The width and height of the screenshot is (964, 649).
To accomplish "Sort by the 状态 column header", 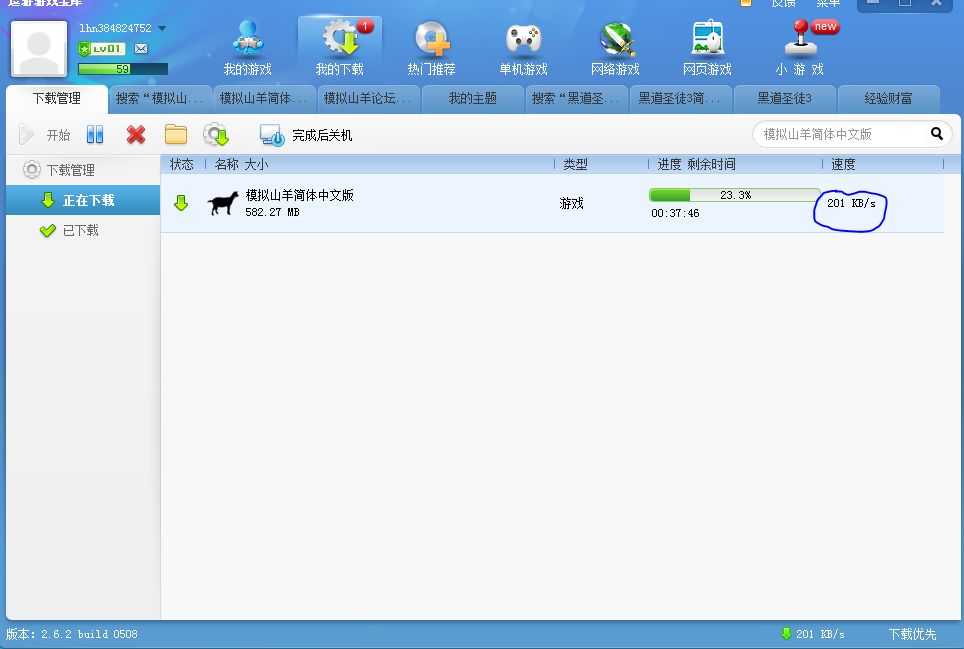I will coord(182,164).
